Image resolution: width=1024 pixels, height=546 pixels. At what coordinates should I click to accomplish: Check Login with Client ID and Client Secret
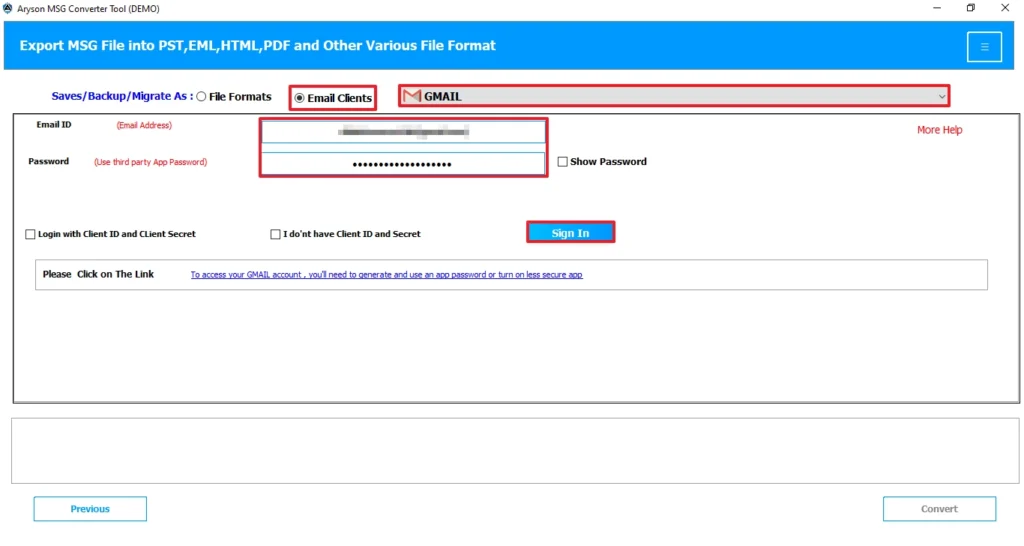click(30, 234)
